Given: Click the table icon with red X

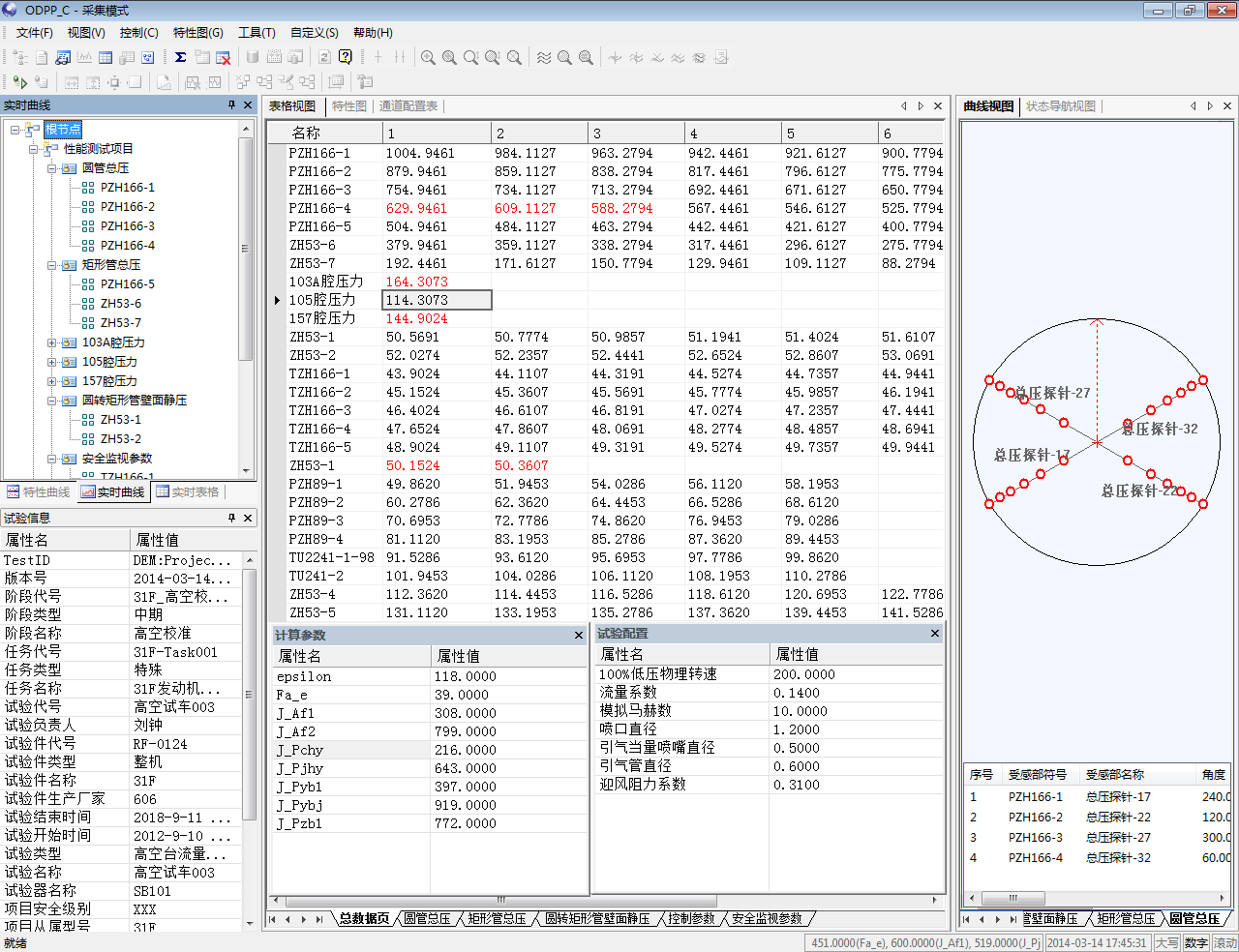Looking at the screenshot, I should coord(223,57).
